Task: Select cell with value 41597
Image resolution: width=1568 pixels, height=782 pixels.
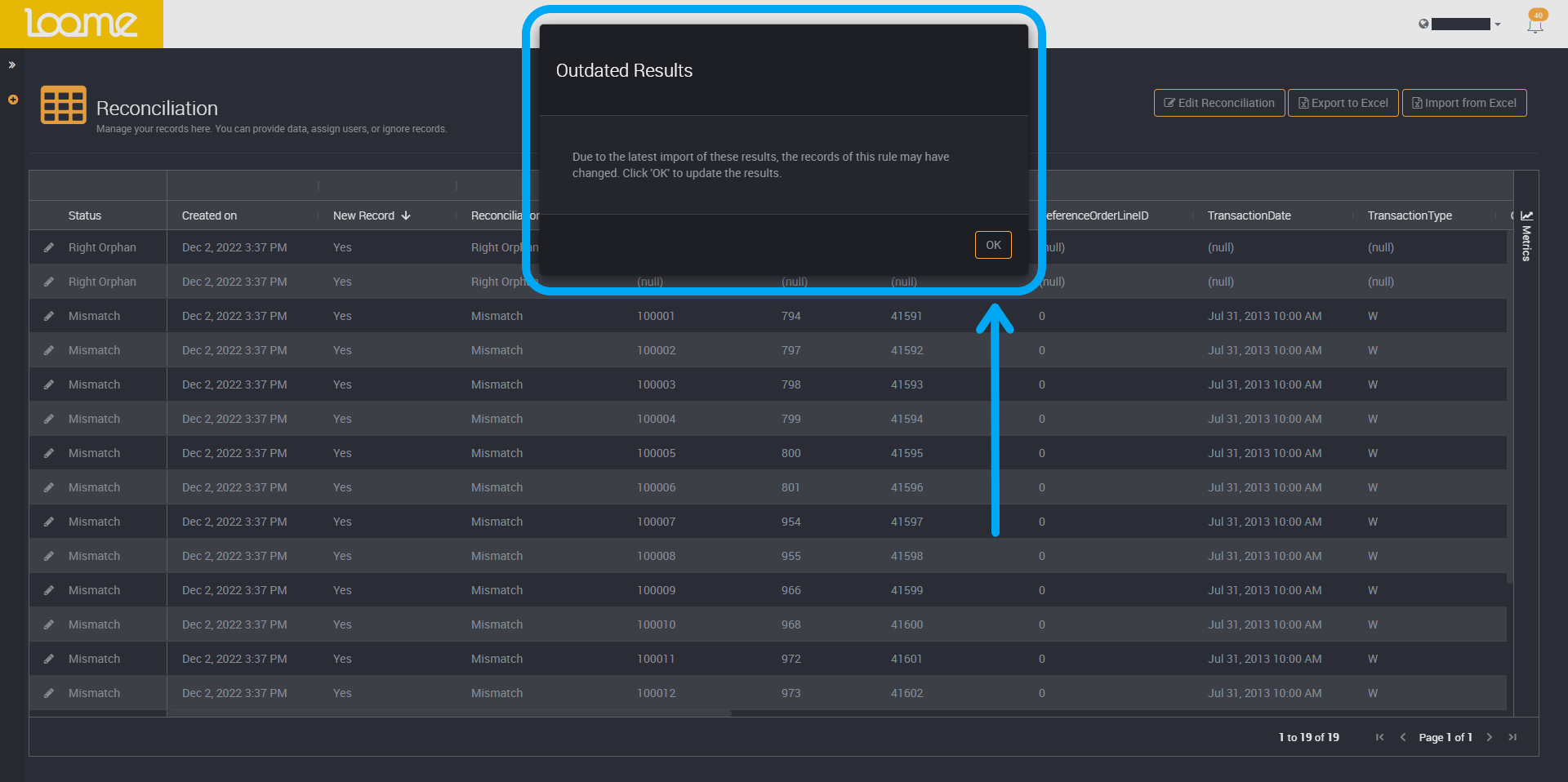Action: tap(906, 522)
